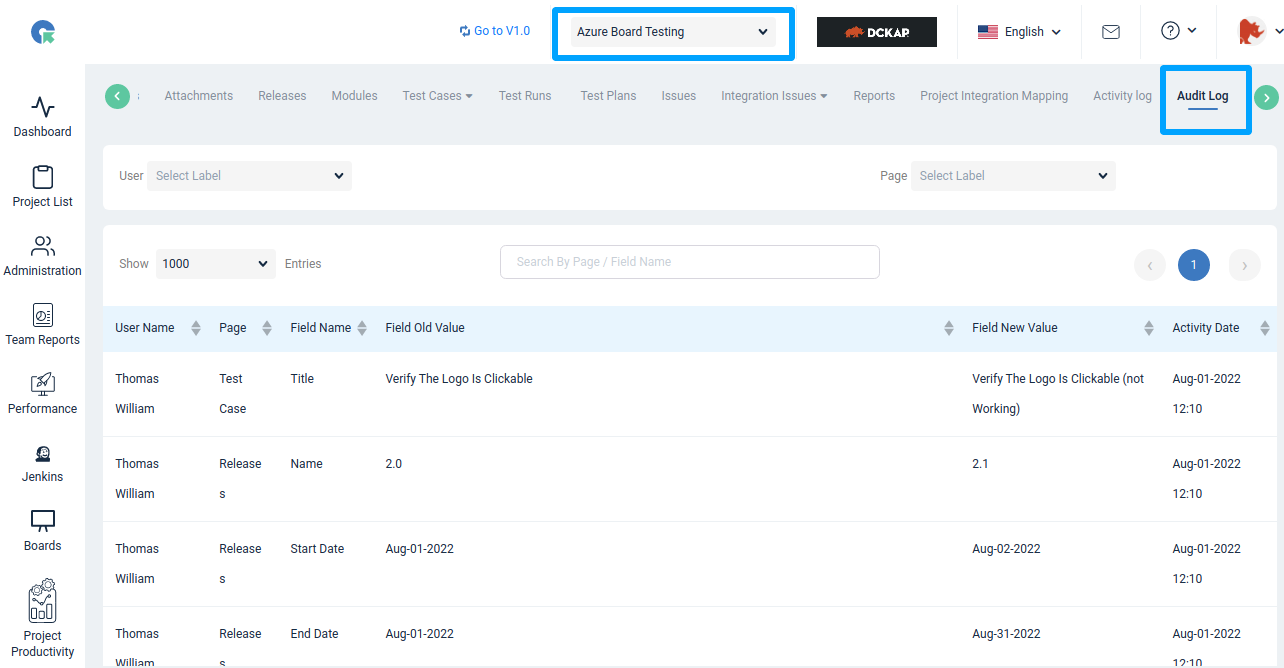The width and height of the screenshot is (1284, 668).
Task: Open Jenkins integration page
Action: click(x=42, y=463)
